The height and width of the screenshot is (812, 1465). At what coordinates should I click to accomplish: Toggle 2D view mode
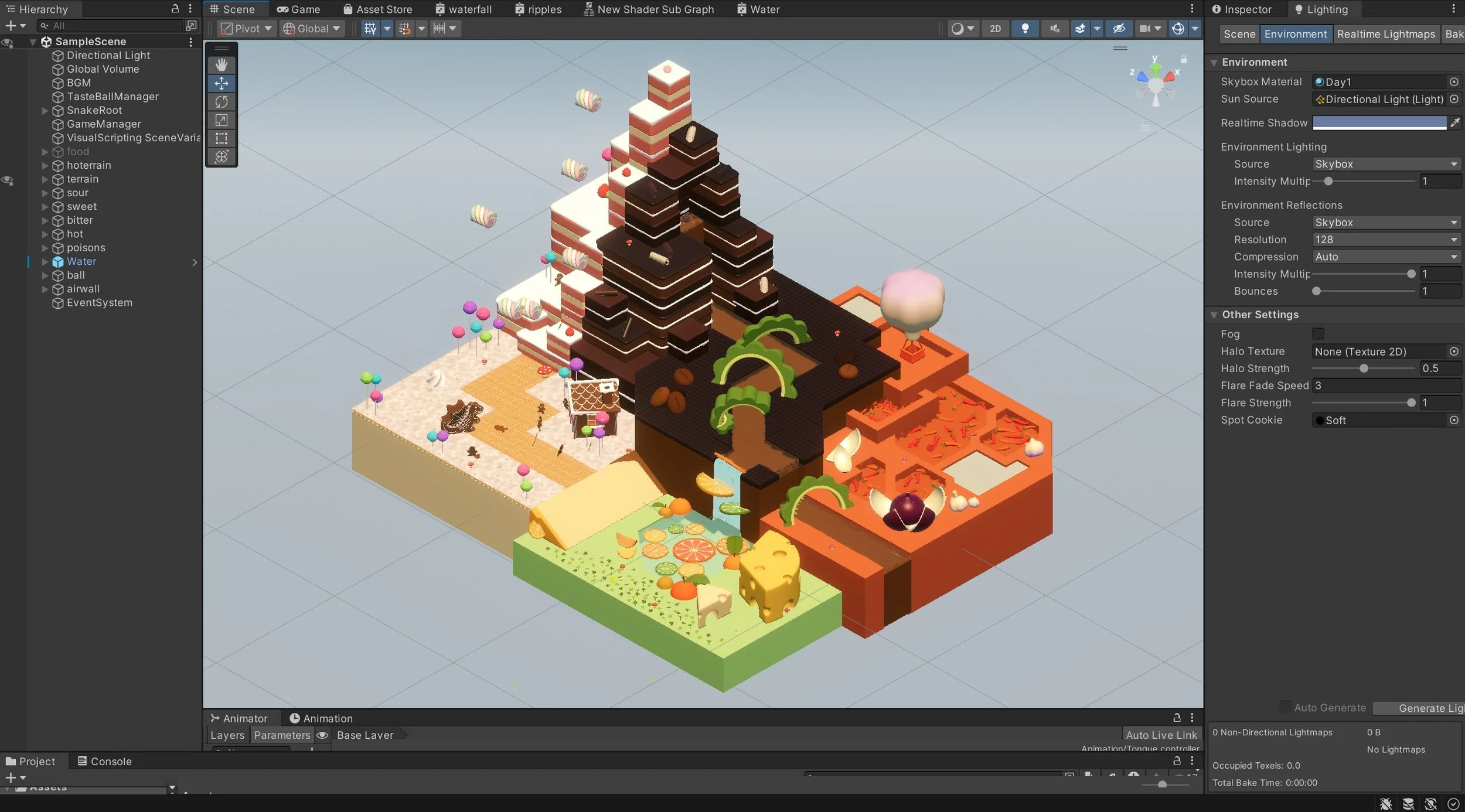coord(995,28)
